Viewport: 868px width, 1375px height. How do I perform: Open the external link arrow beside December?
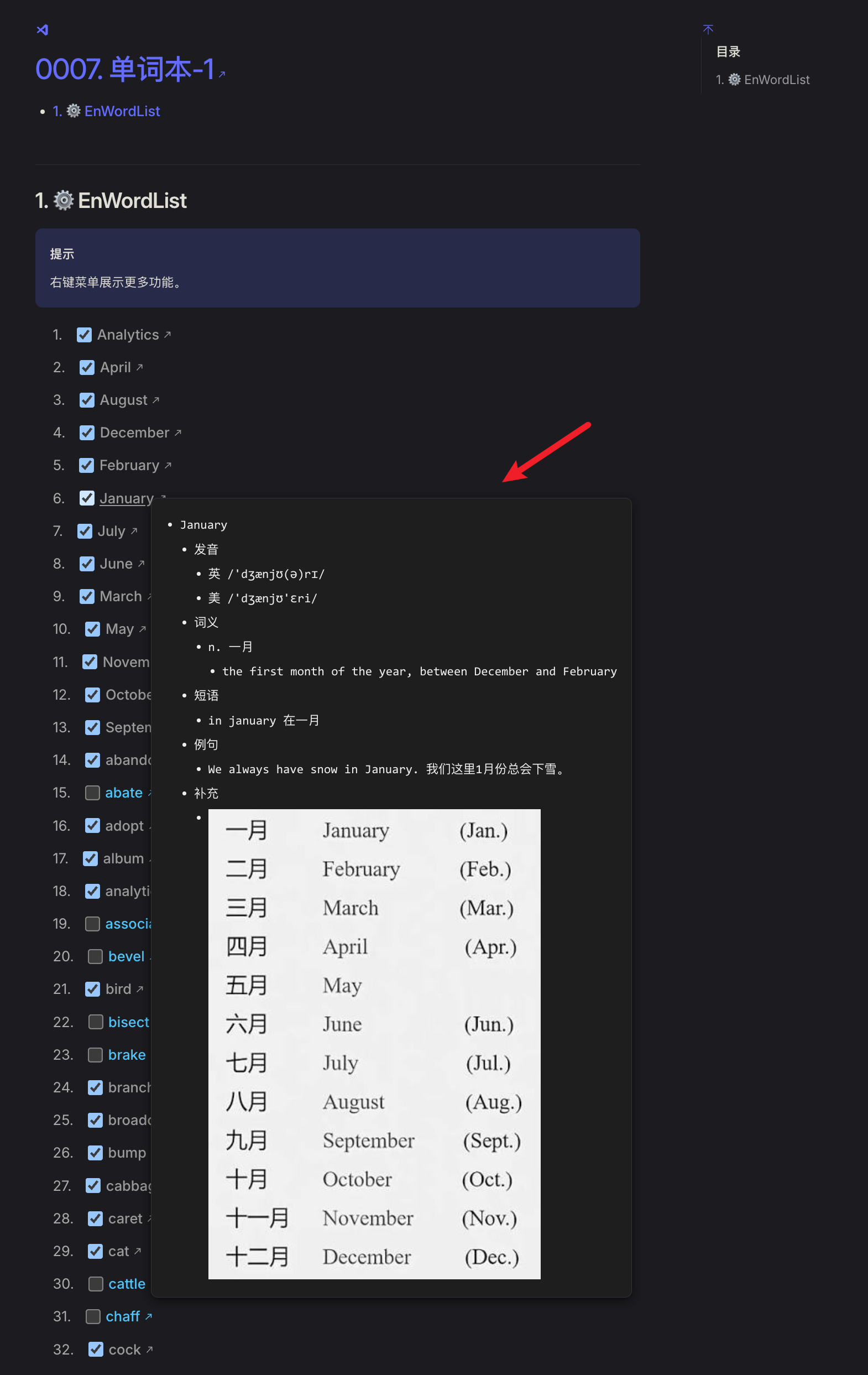pyautogui.click(x=178, y=433)
